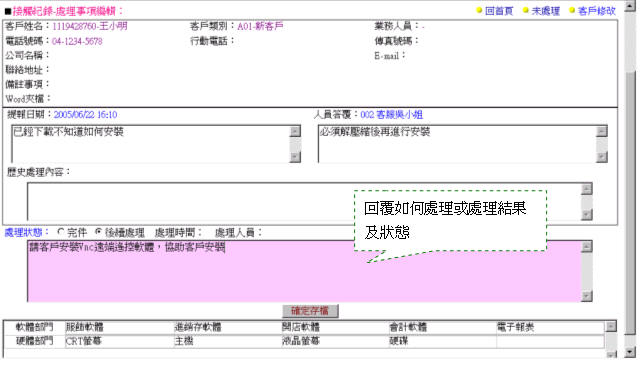Click the scroll-up arrow of the customer question box
642x366 pixels.
(x=295, y=131)
